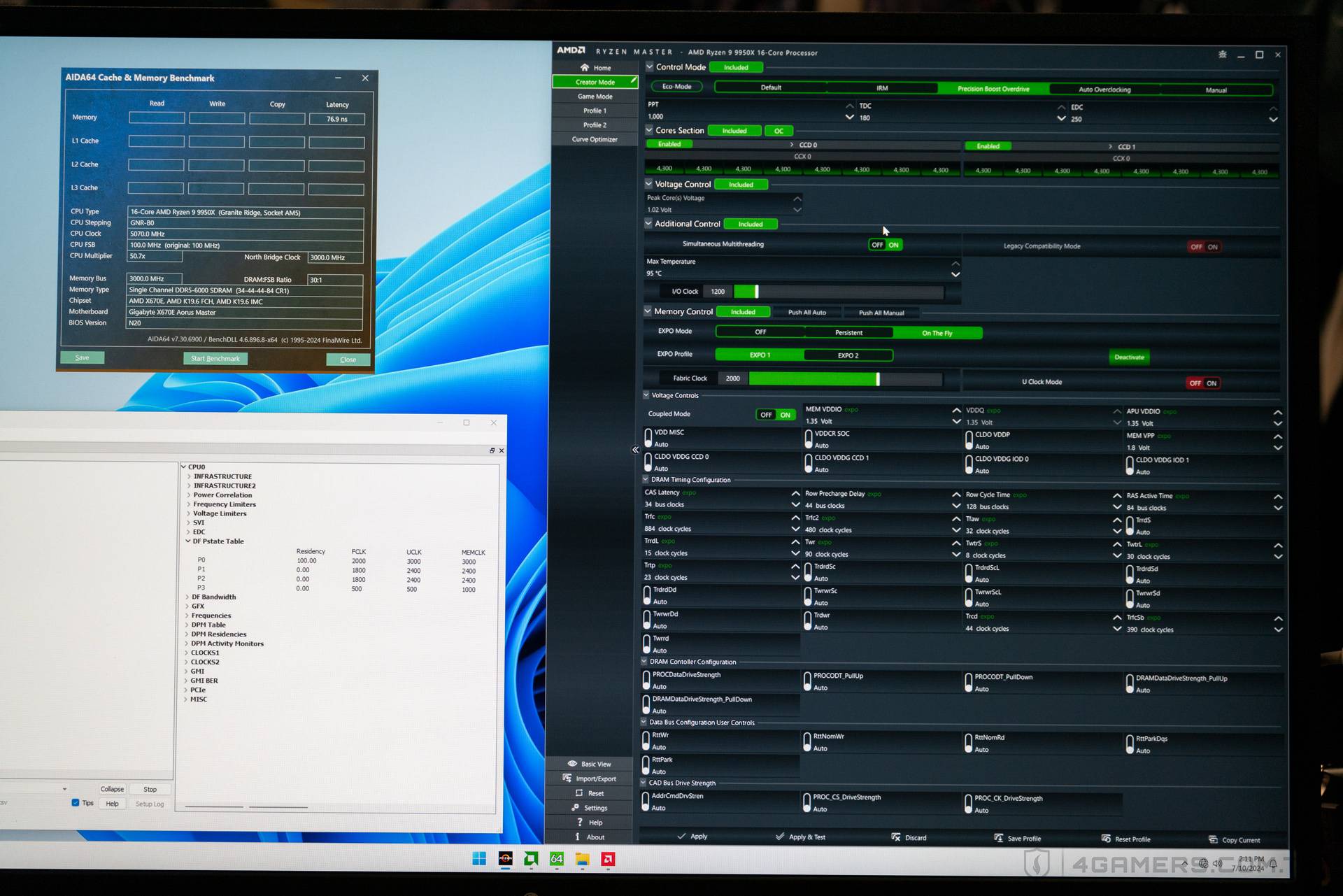This screenshot has height=896, width=1343.
Task: Select Creator Mode in sidebar
Action: tap(595, 82)
